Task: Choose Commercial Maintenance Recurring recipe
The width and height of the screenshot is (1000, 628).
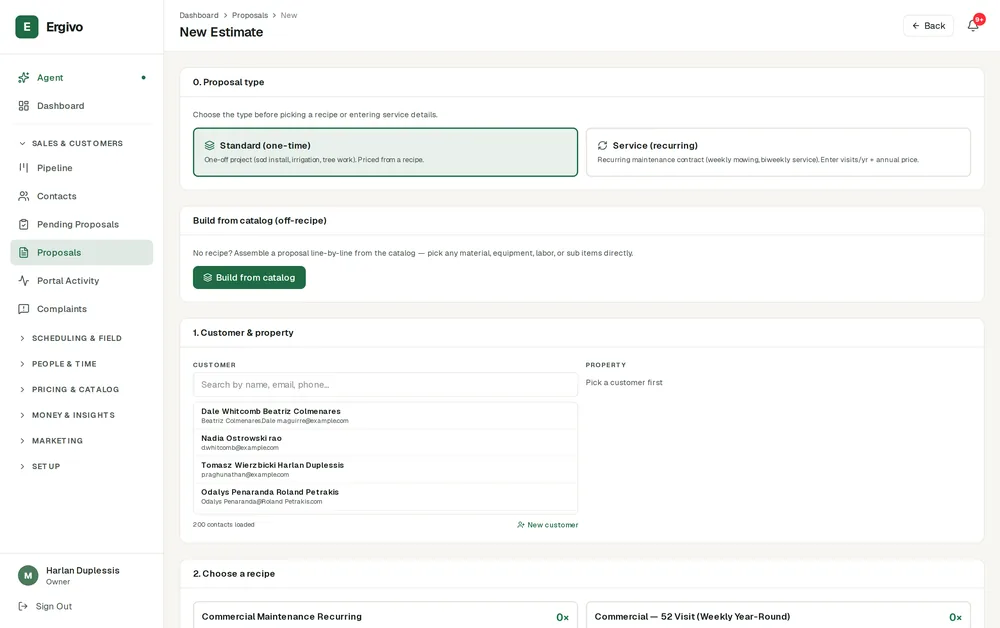Action: click(x=385, y=616)
